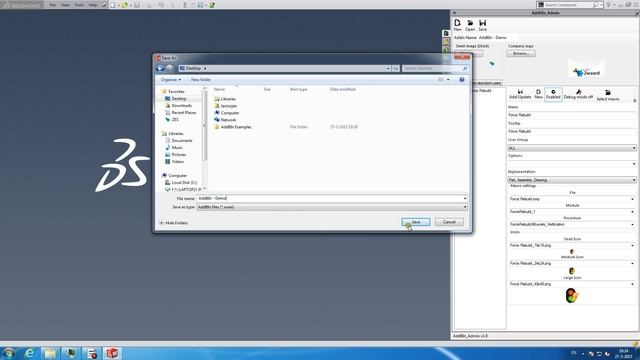Viewport: 640px width, 360px height.
Task: Click the AddIBln Examples folder
Action: [x=236, y=127]
